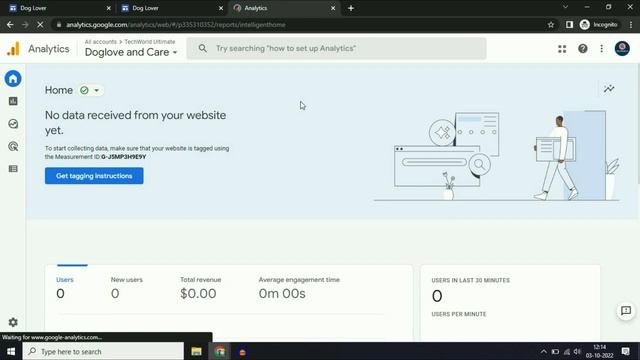Open the Windows Start menu
Image resolution: width=640 pixels, height=360 pixels.
click(11, 351)
